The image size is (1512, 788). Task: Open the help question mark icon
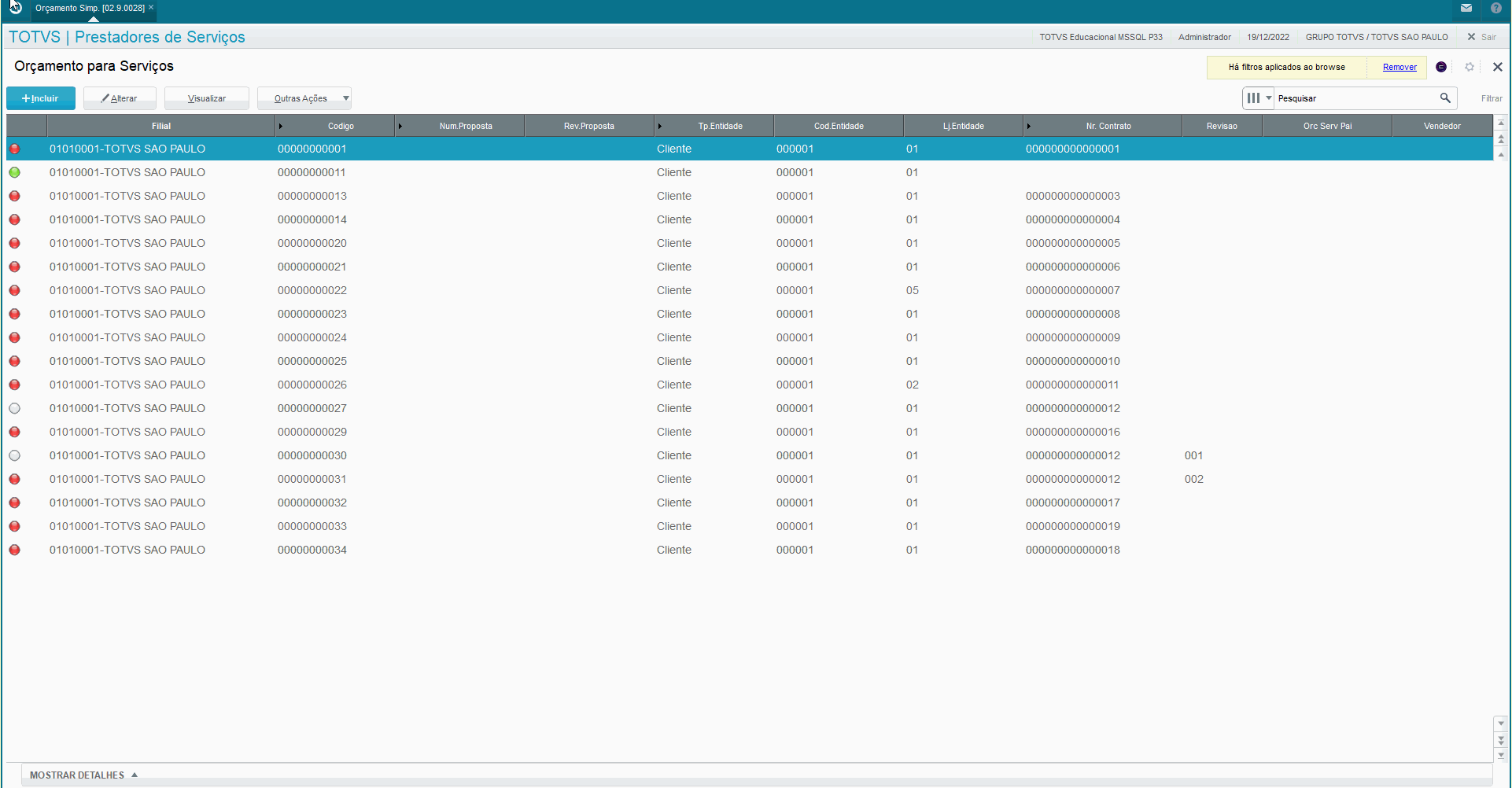pos(1496,8)
